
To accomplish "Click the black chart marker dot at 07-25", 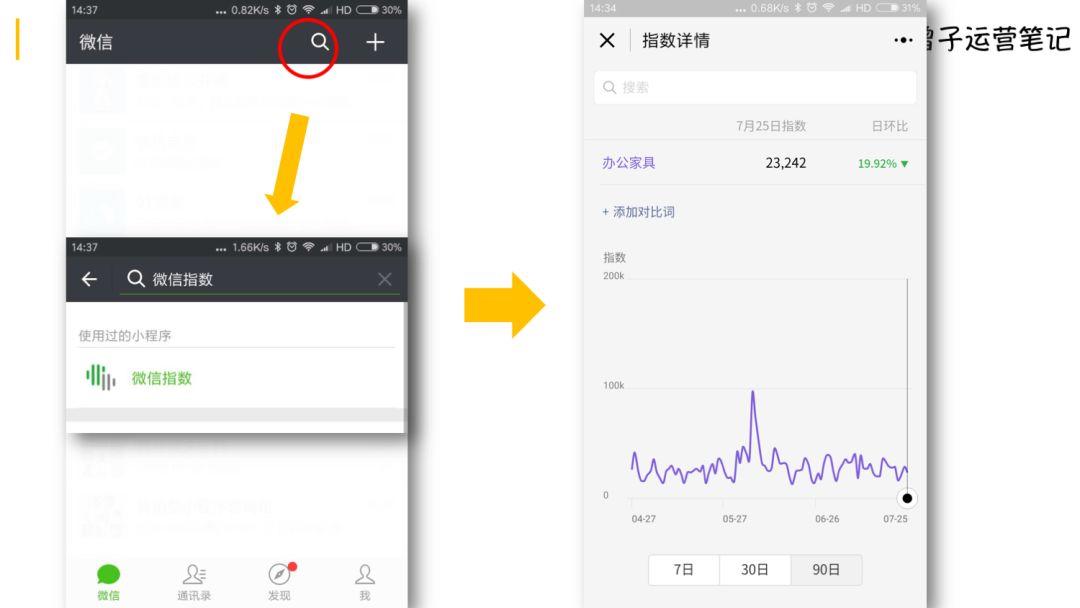I will point(907,498).
